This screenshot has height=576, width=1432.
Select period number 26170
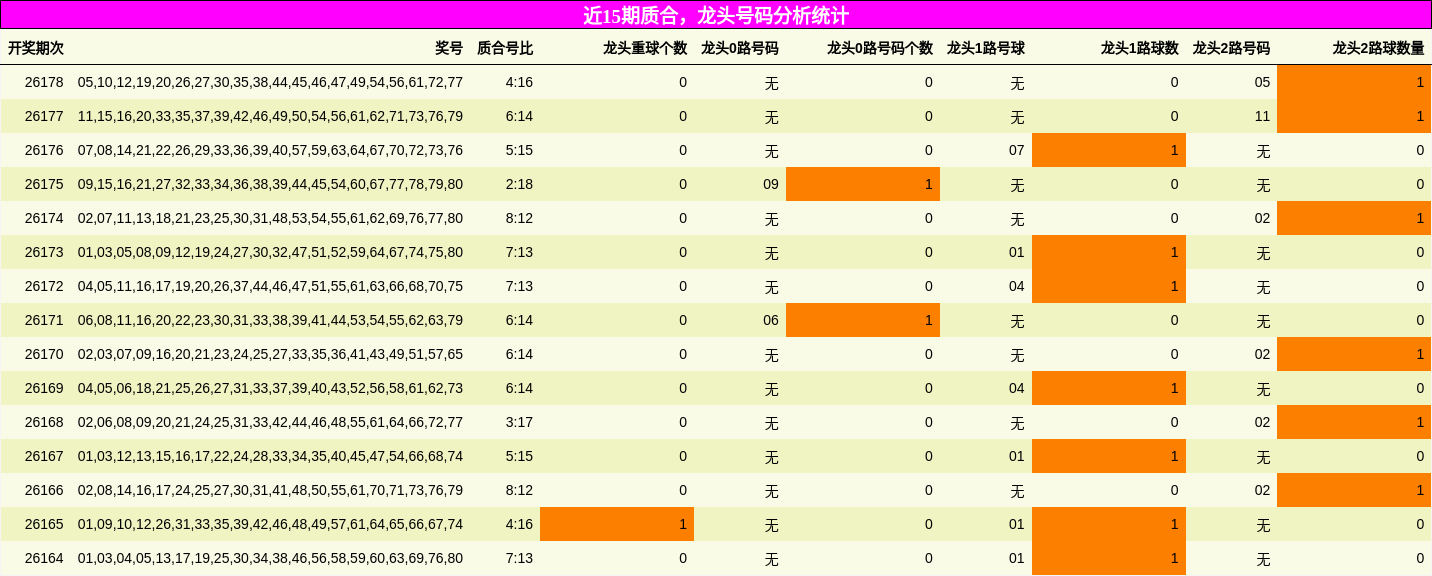pos(44,354)
